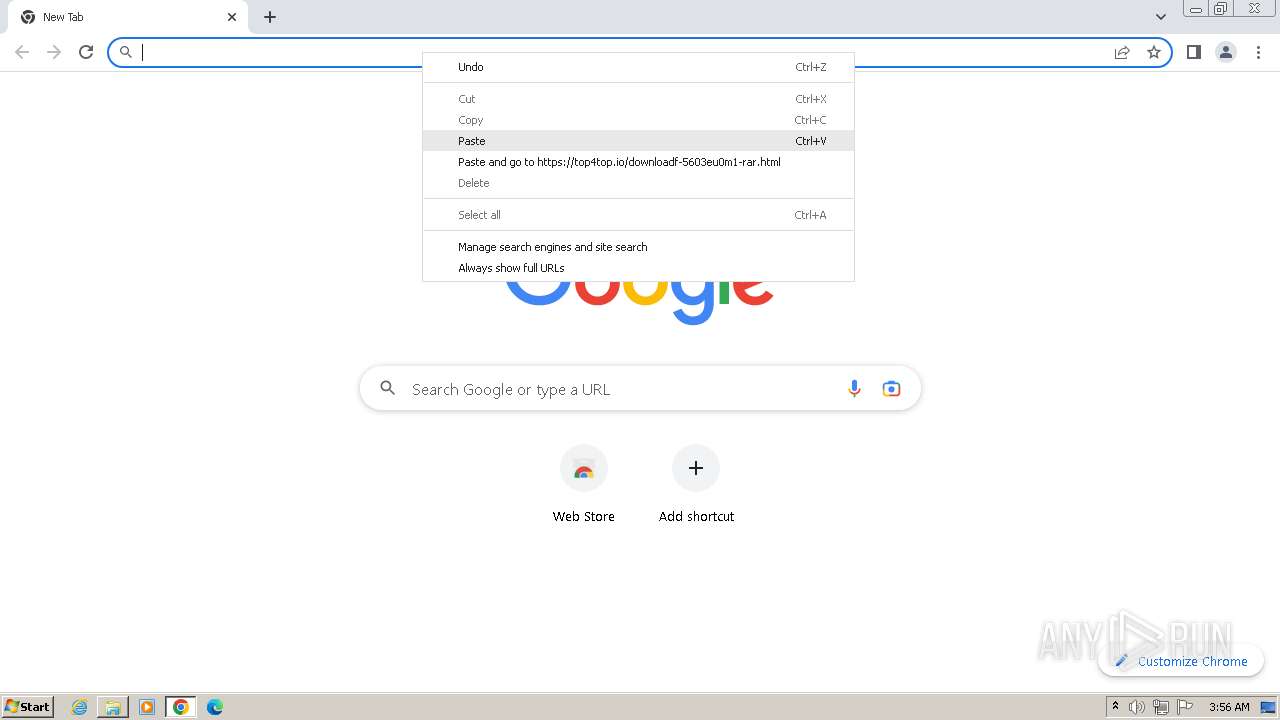Open the network tray icon

click(x=1160, y=707)
